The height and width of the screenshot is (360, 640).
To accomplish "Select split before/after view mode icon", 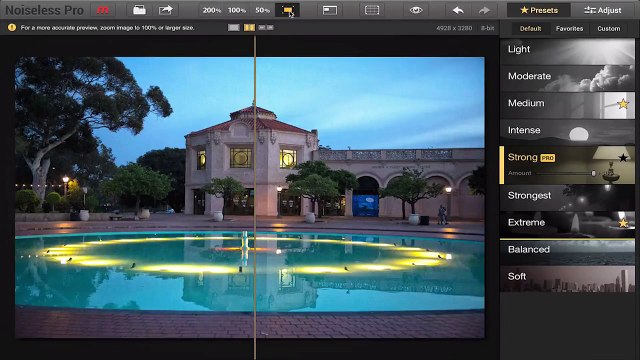I will point(249,28).
